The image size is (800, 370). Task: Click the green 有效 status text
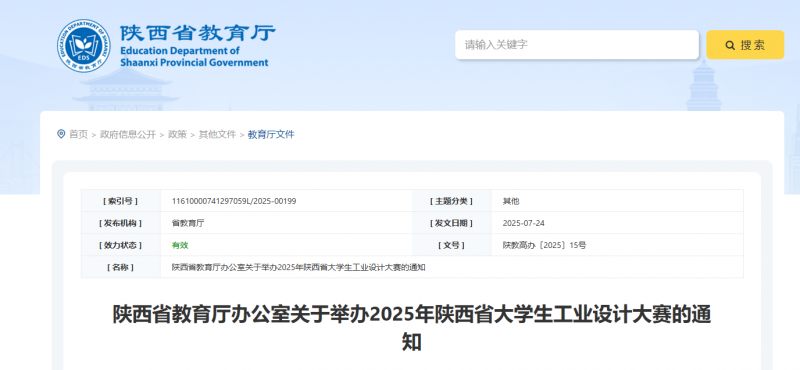point(180,245)
